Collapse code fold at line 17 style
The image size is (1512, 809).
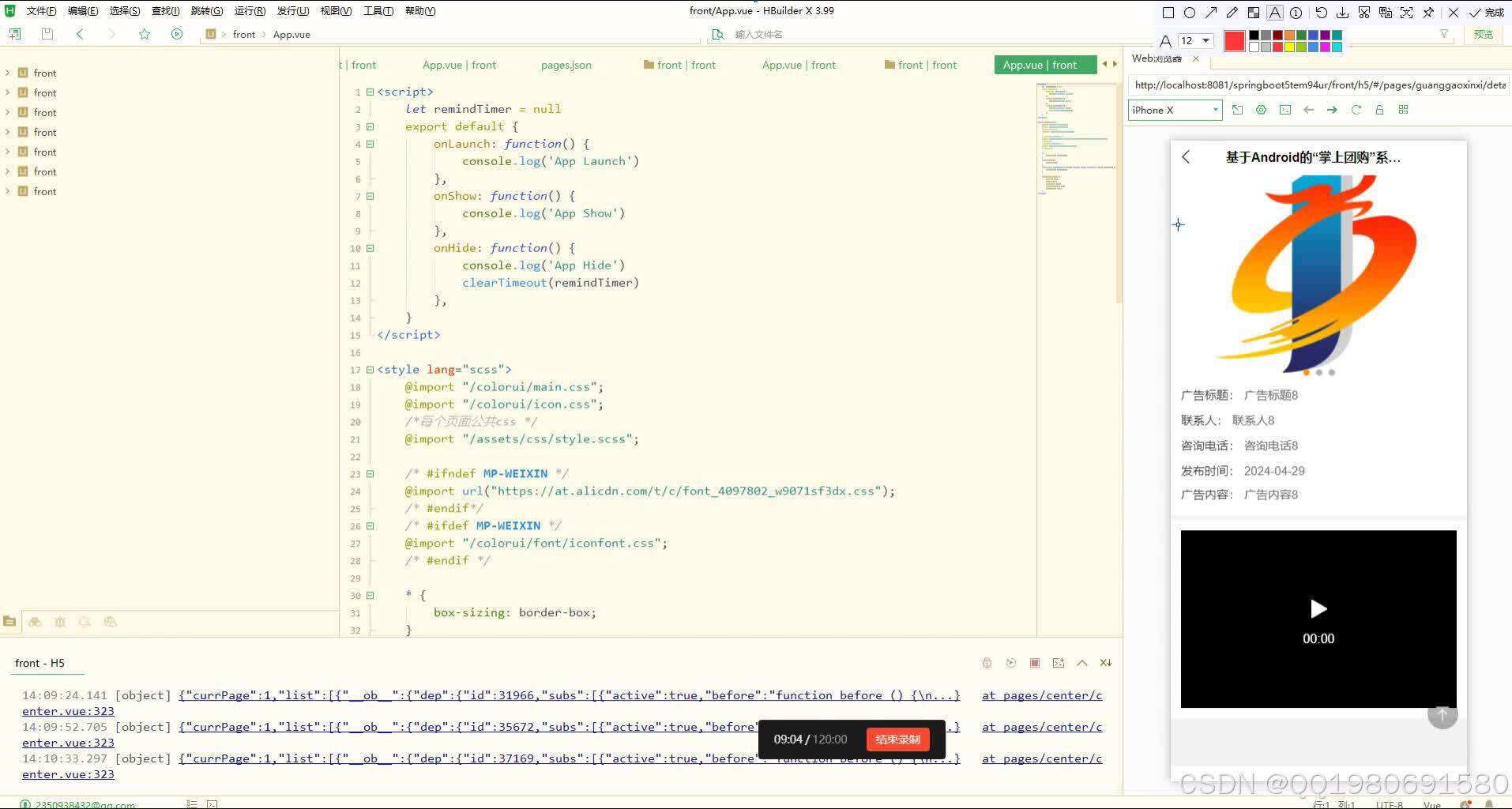pyautogui.click(x=370, y=370)
